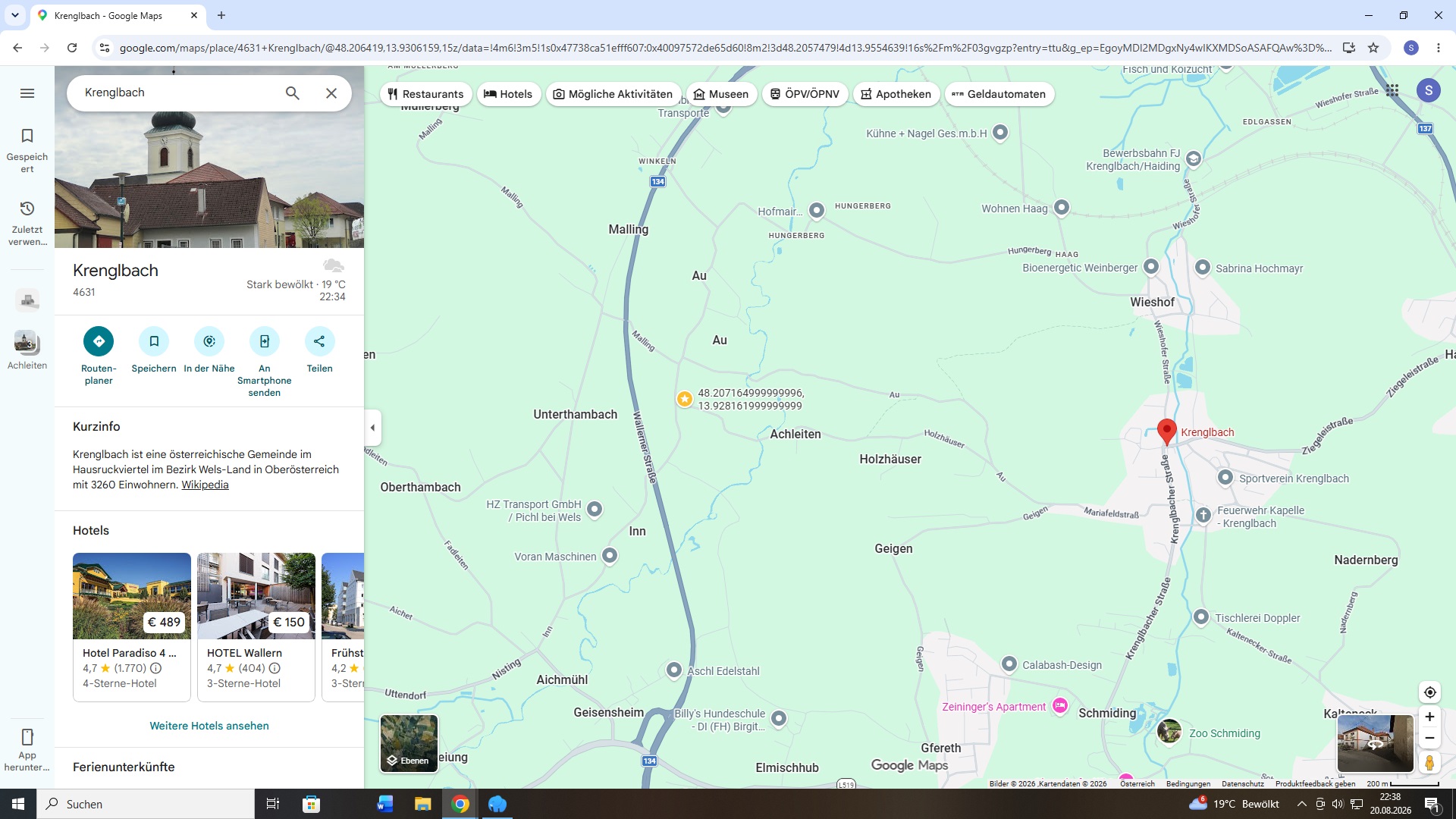The image size is (1456, 819).
Task: Open the Chrome three-dot menu
Action: (1439, 48)
